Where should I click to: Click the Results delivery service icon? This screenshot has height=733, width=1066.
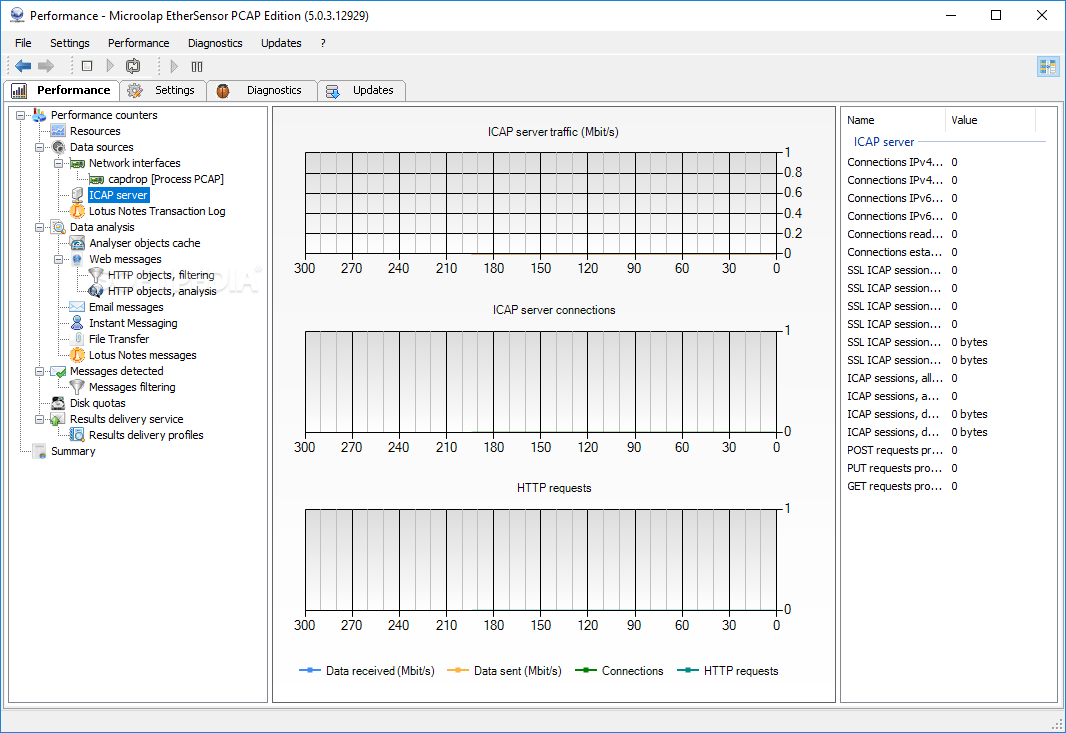[x=58, y=419]
